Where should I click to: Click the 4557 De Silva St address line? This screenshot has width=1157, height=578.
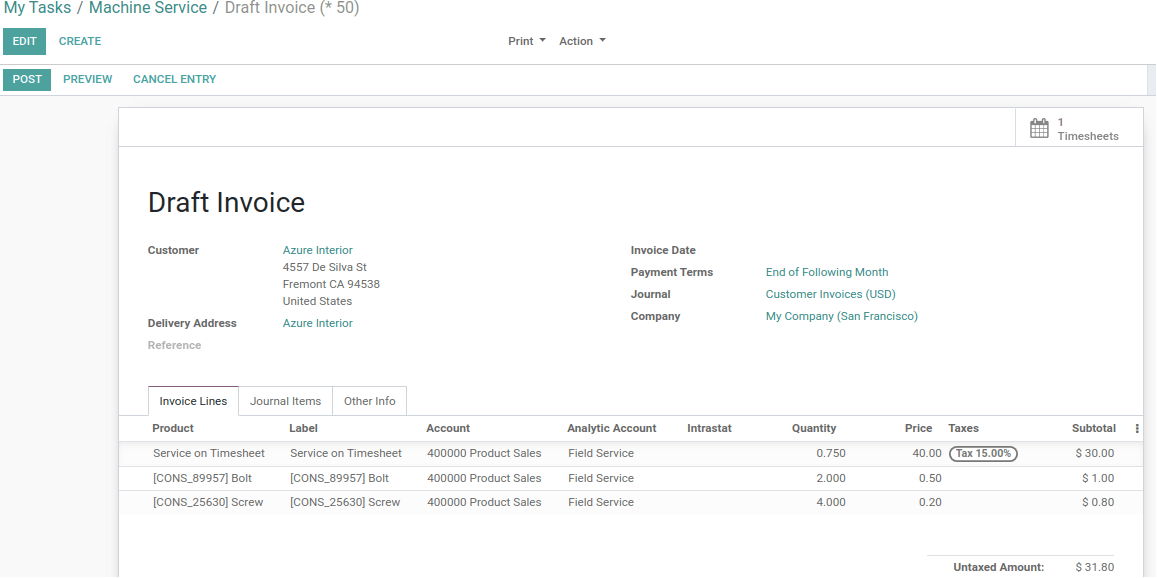tap(325, 267)
